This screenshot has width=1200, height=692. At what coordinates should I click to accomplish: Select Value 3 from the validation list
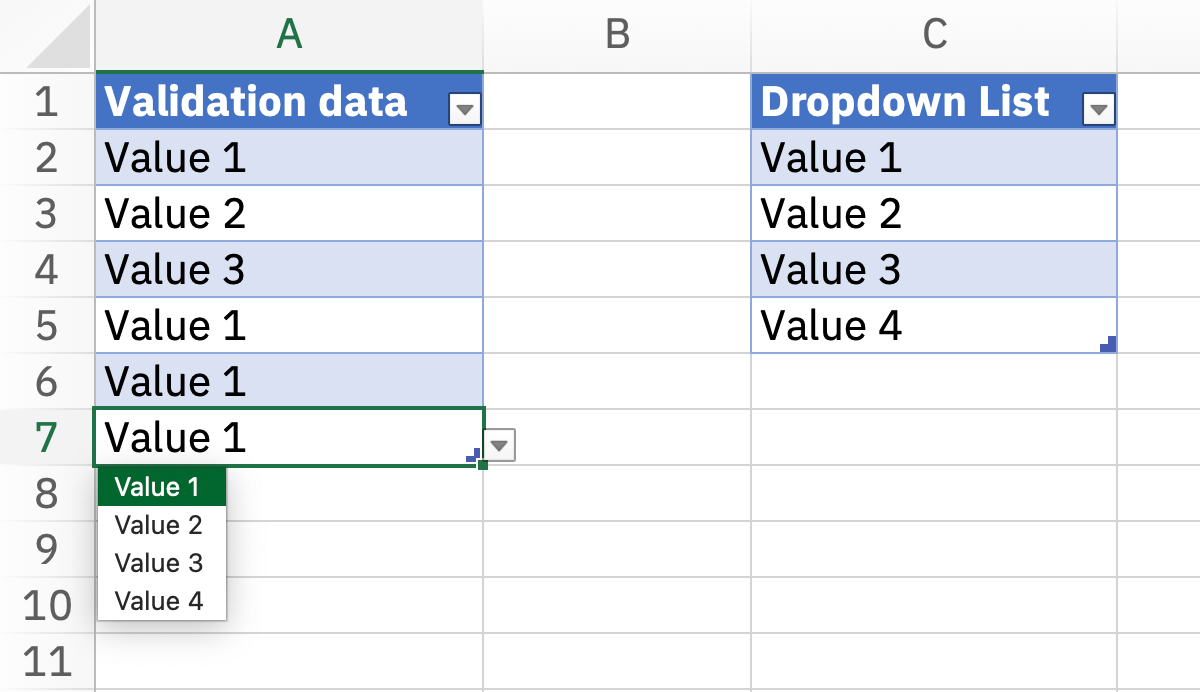click(160, 562)
